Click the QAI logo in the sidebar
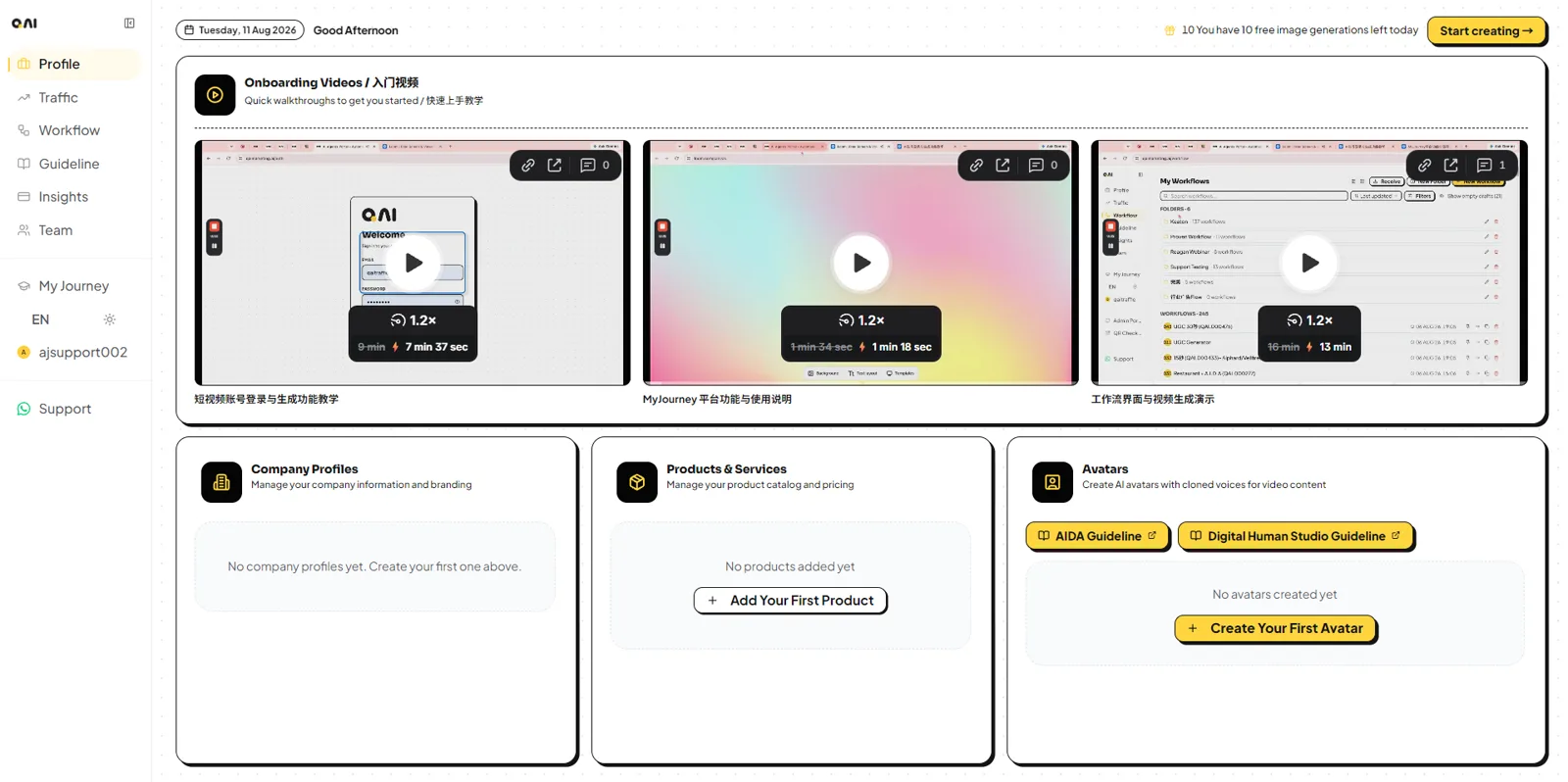 24,23
